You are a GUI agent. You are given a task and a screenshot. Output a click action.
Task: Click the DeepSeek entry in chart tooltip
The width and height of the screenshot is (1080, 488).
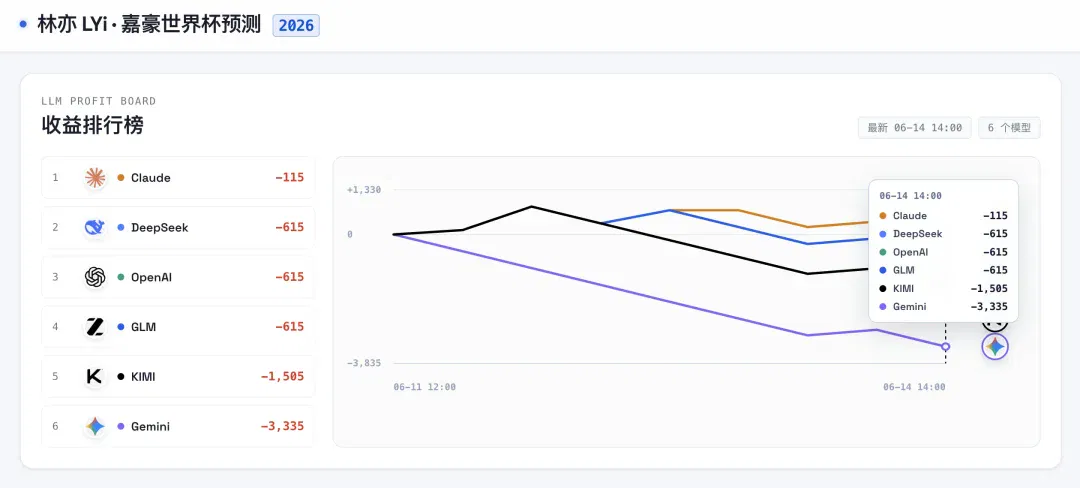coord(944,234)
